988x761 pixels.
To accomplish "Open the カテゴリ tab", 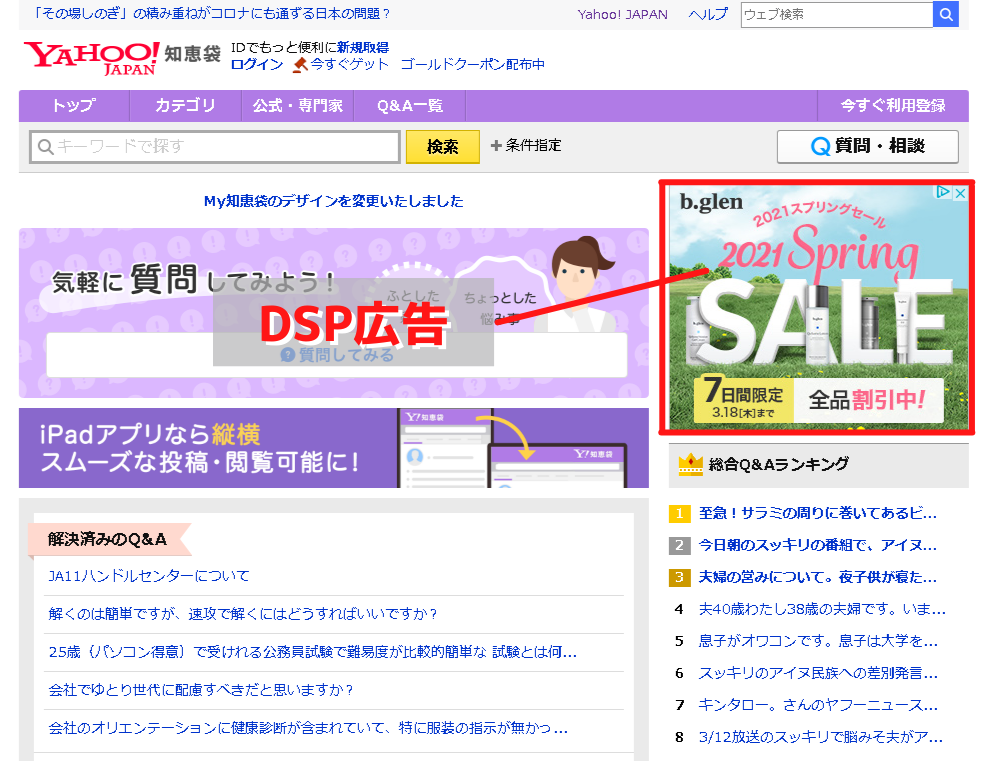I will pos(185,105).
